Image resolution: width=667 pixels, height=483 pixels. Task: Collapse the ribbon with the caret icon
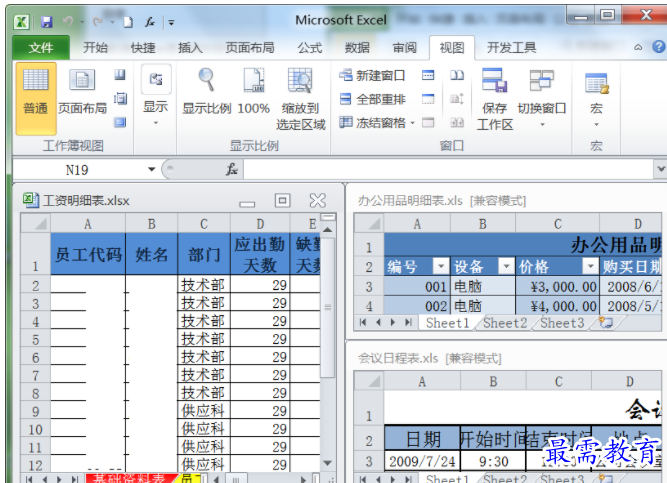[638, 48]
